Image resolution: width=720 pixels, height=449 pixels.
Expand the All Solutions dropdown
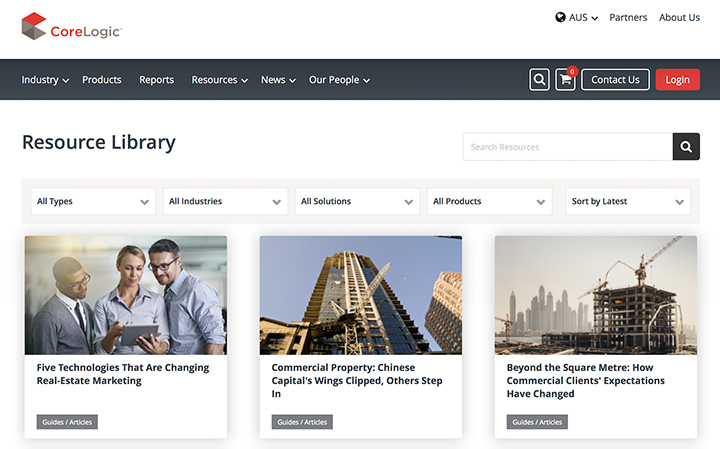click(x=357, y=201)
